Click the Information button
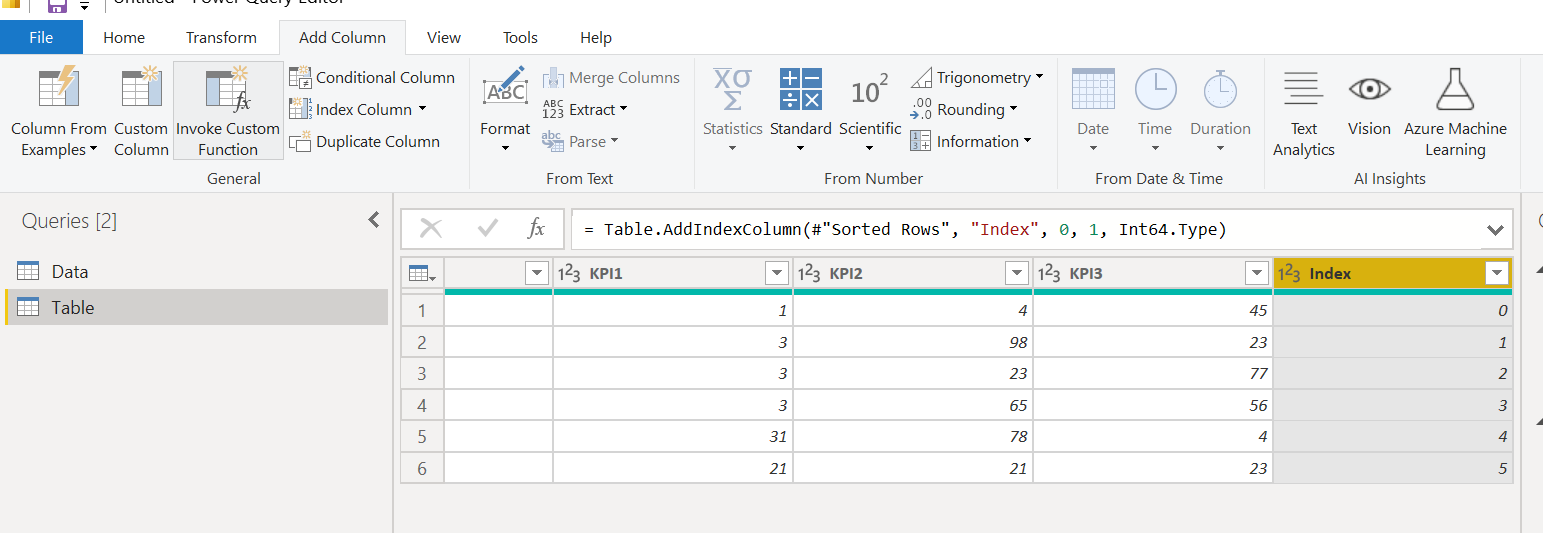This screenshot has height=533, width=1543. pos(971,141)
